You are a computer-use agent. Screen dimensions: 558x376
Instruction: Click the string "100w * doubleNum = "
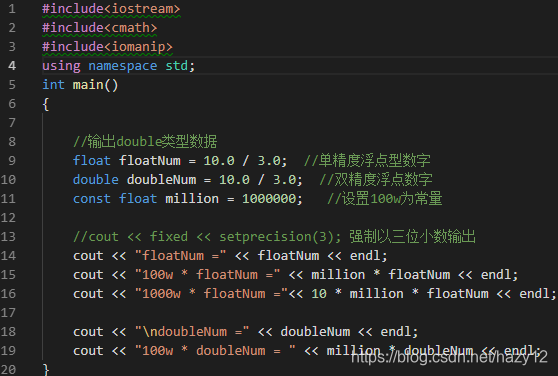point(215,351)
